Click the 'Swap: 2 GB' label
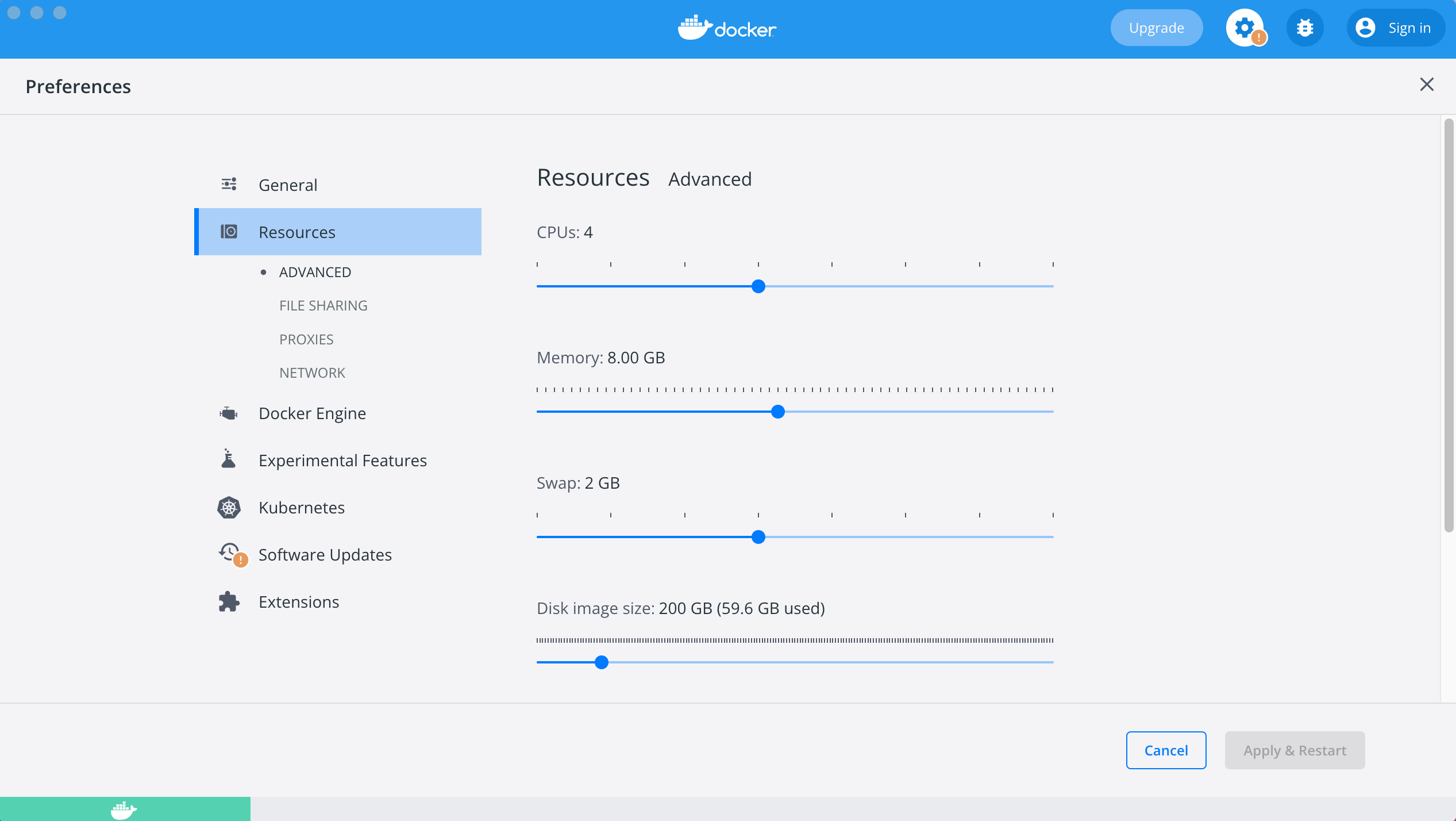Image resolution: width=1456 pixels, height=821 pixels. (578, 483)
